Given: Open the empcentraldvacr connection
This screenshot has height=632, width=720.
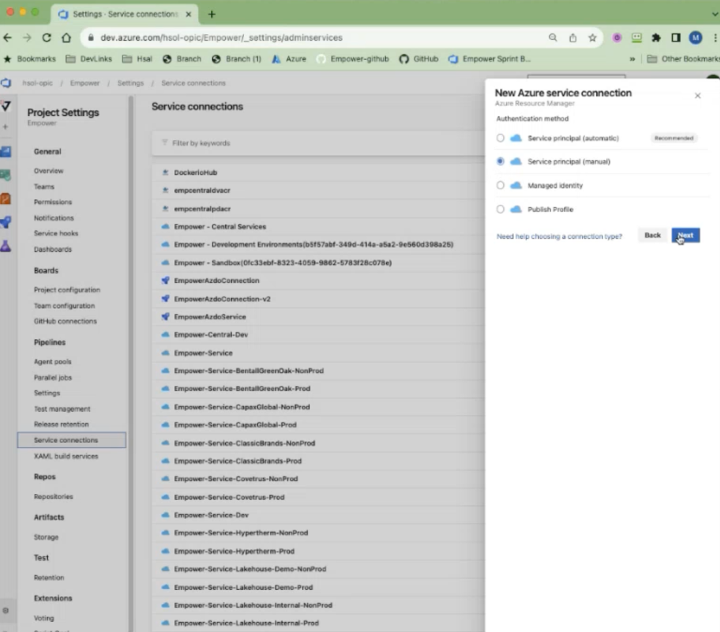Looking at the screenshot, I should 202,190.
